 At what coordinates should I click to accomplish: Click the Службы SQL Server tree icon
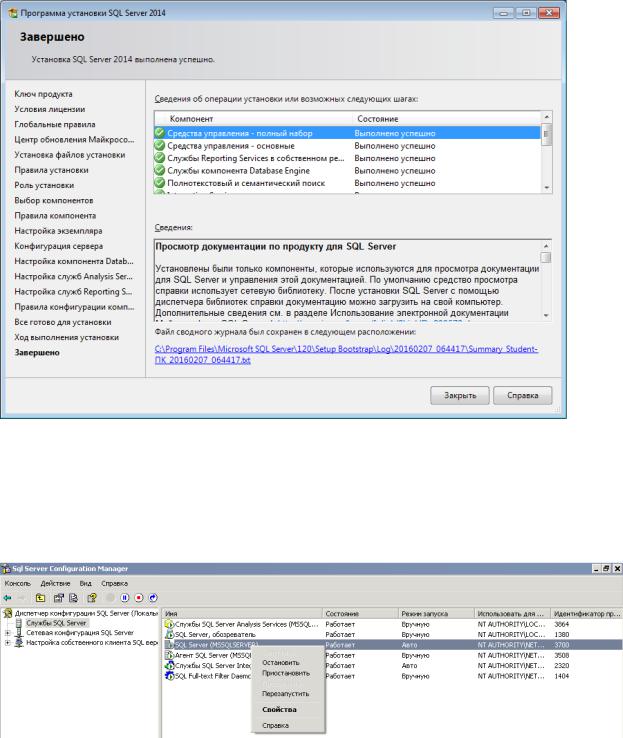tap(19, 623)
